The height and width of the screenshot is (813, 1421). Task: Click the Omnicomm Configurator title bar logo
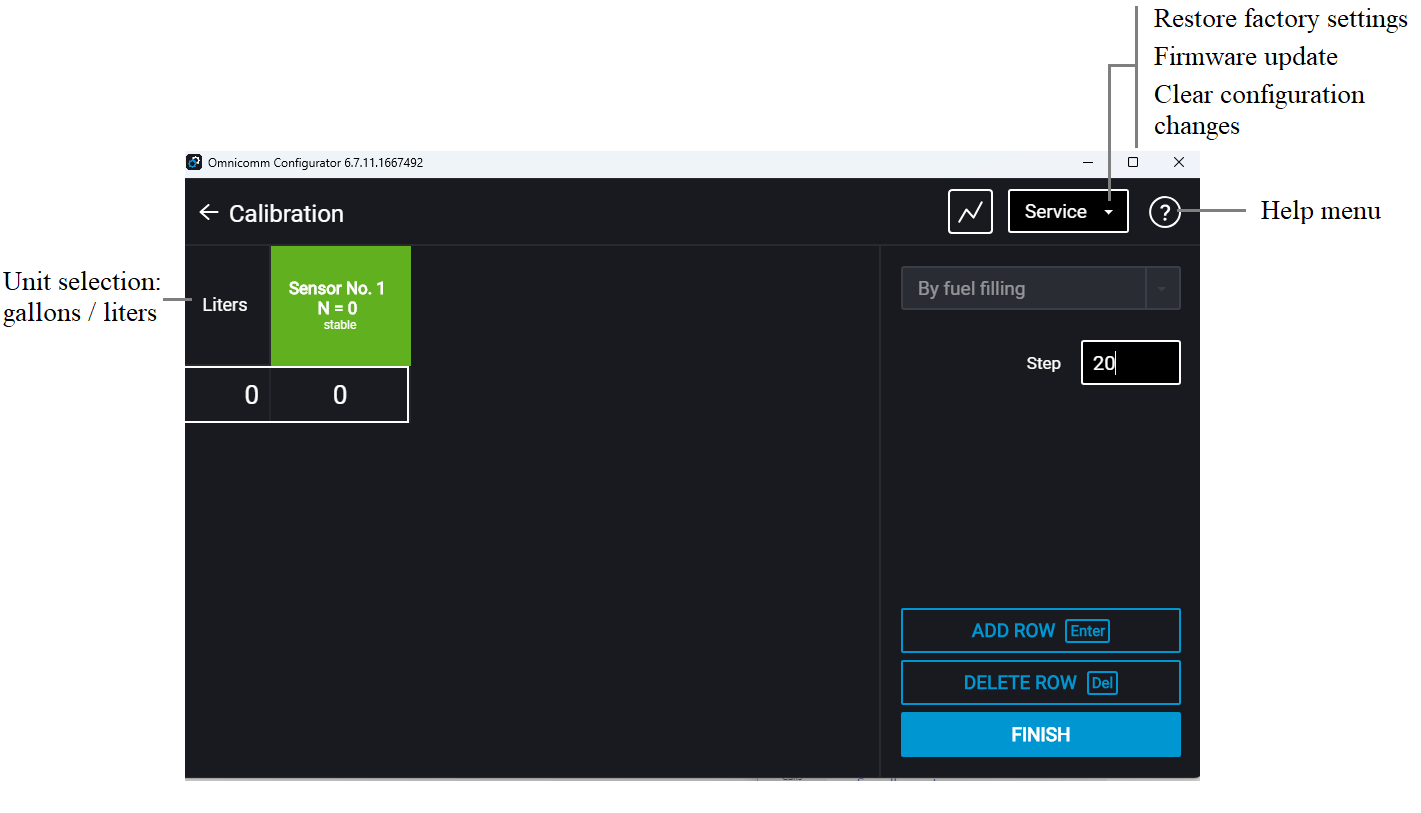(x=194, y=161)
